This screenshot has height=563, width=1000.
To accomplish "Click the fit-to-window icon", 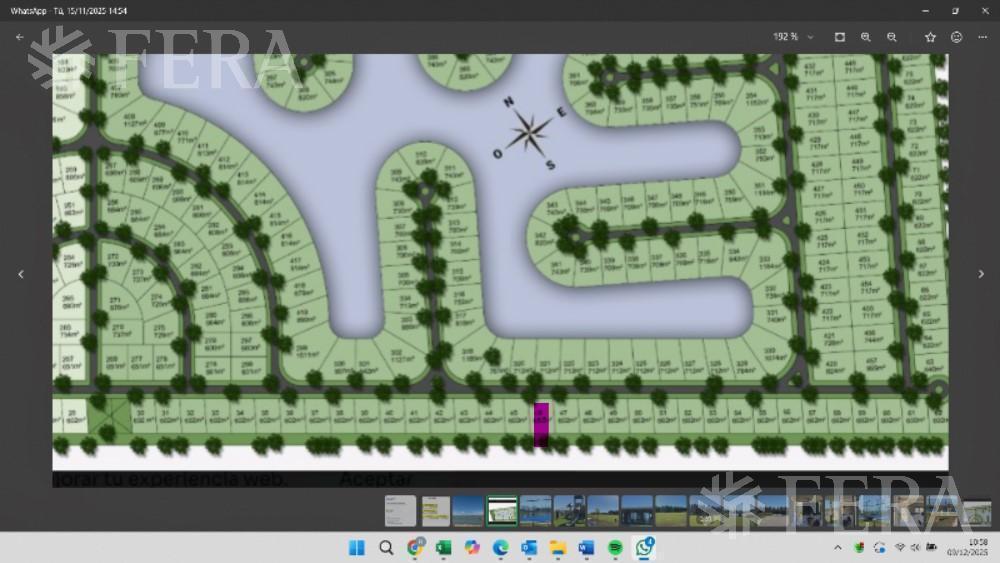I will (840, 37).
